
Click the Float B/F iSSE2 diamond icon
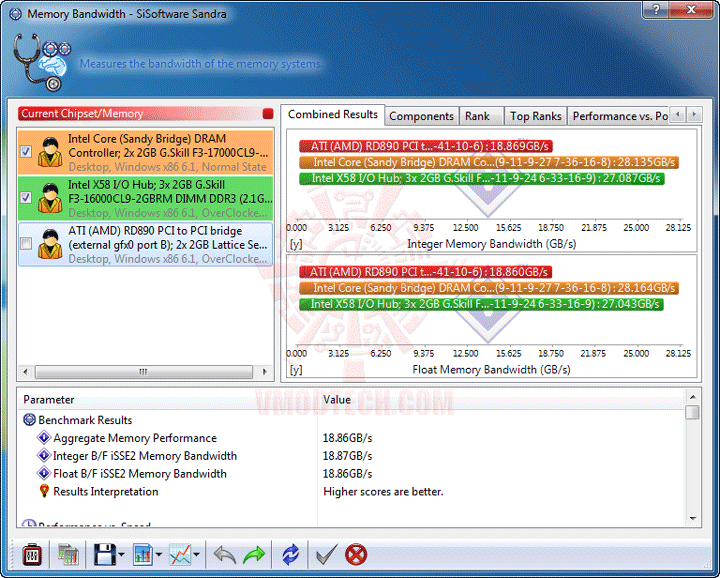(x=44, y=473)
